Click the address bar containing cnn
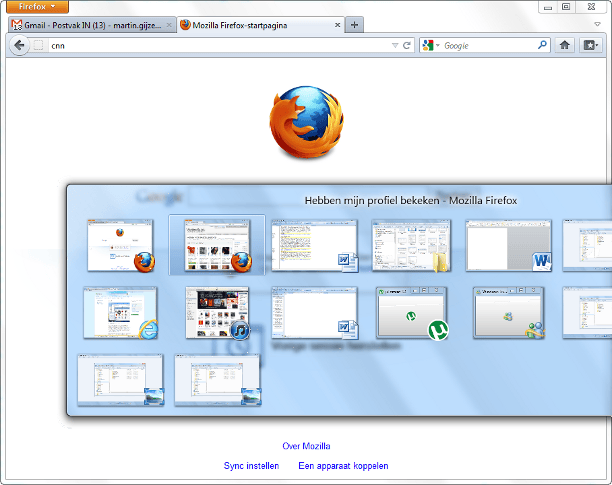The image size is (612, 485). pos(219,46)
